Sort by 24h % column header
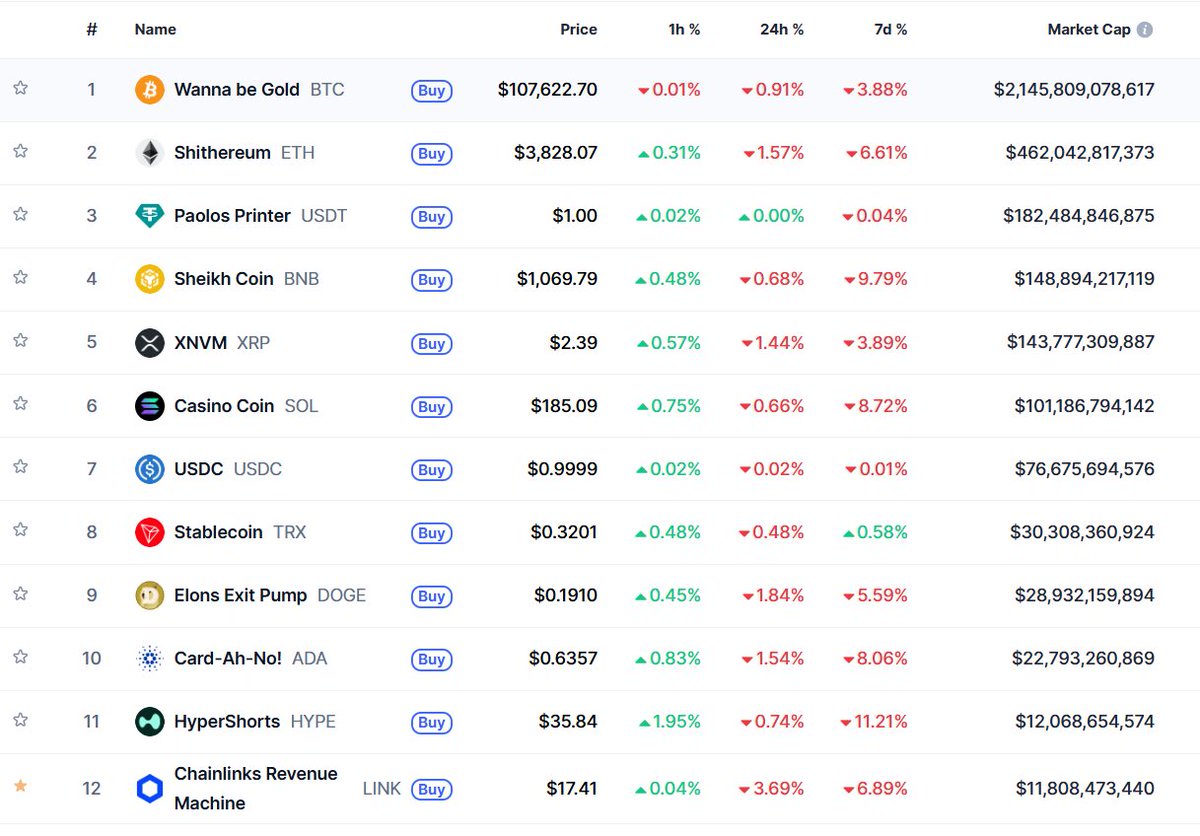 782,30
